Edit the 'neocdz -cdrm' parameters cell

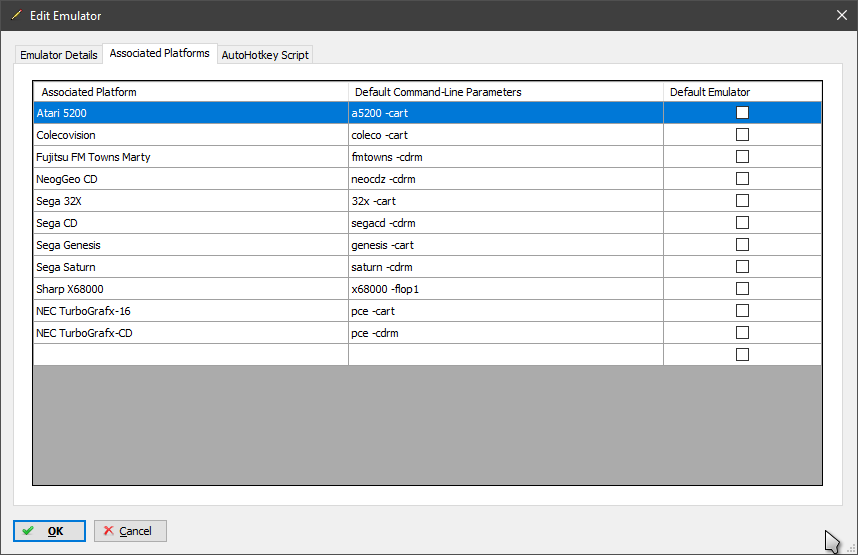(x=506, y=178)
